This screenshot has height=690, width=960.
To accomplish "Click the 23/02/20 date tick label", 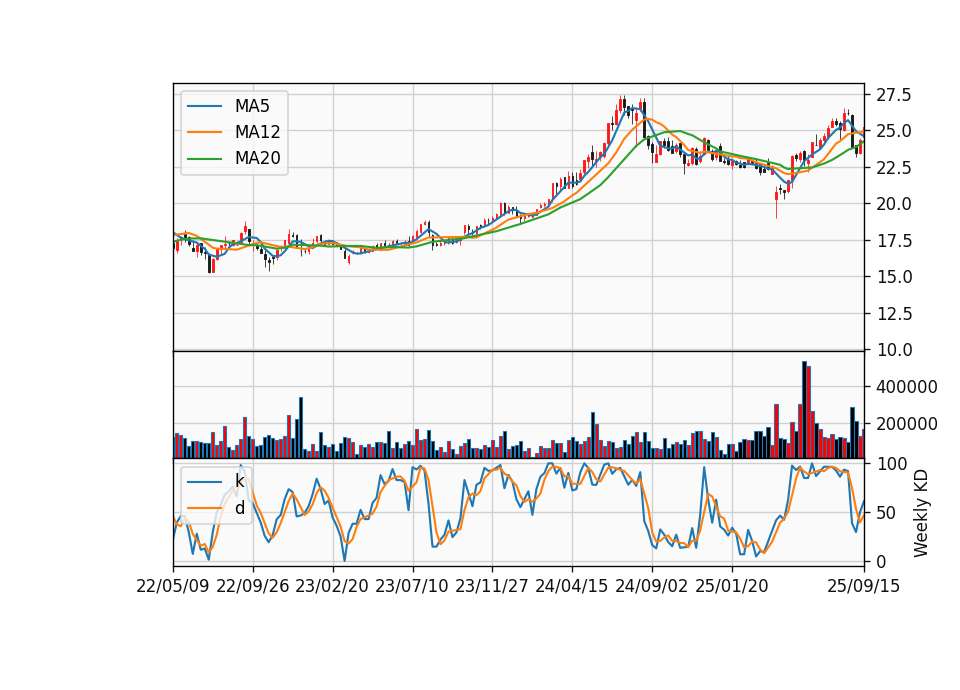I will click(332, 587).
